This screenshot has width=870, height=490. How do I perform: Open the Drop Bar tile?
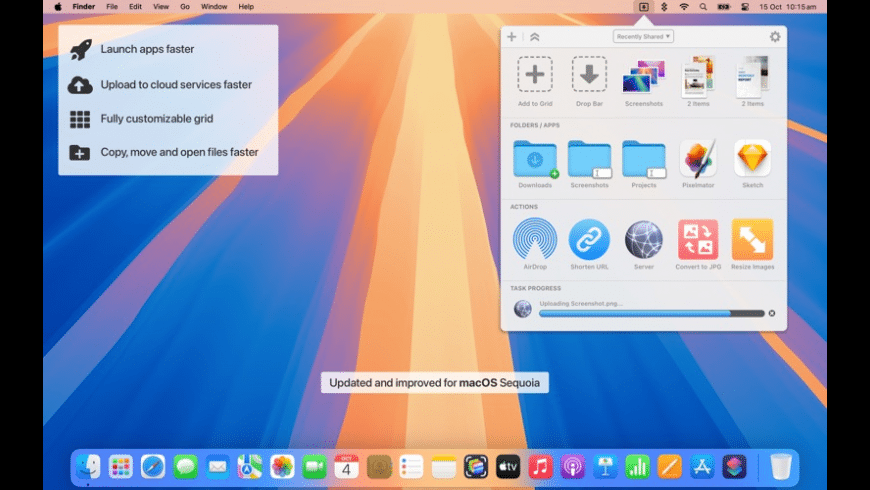(x=589, y=74)
